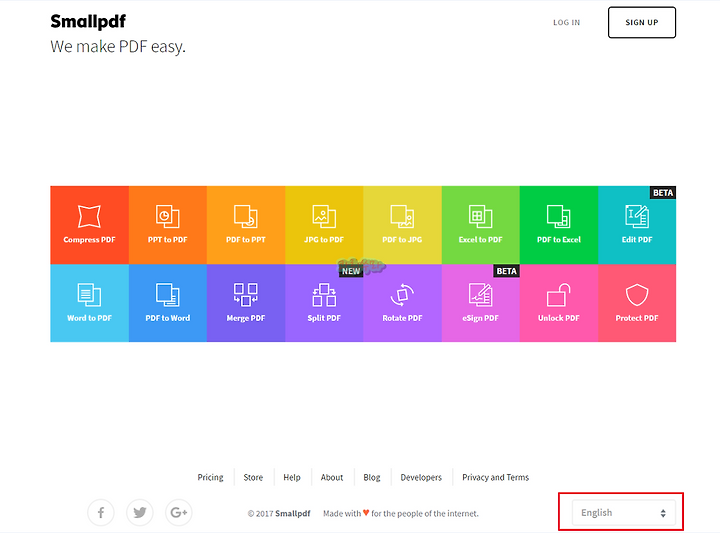Launch the Edit PDF beta tool

click(637, 225)
